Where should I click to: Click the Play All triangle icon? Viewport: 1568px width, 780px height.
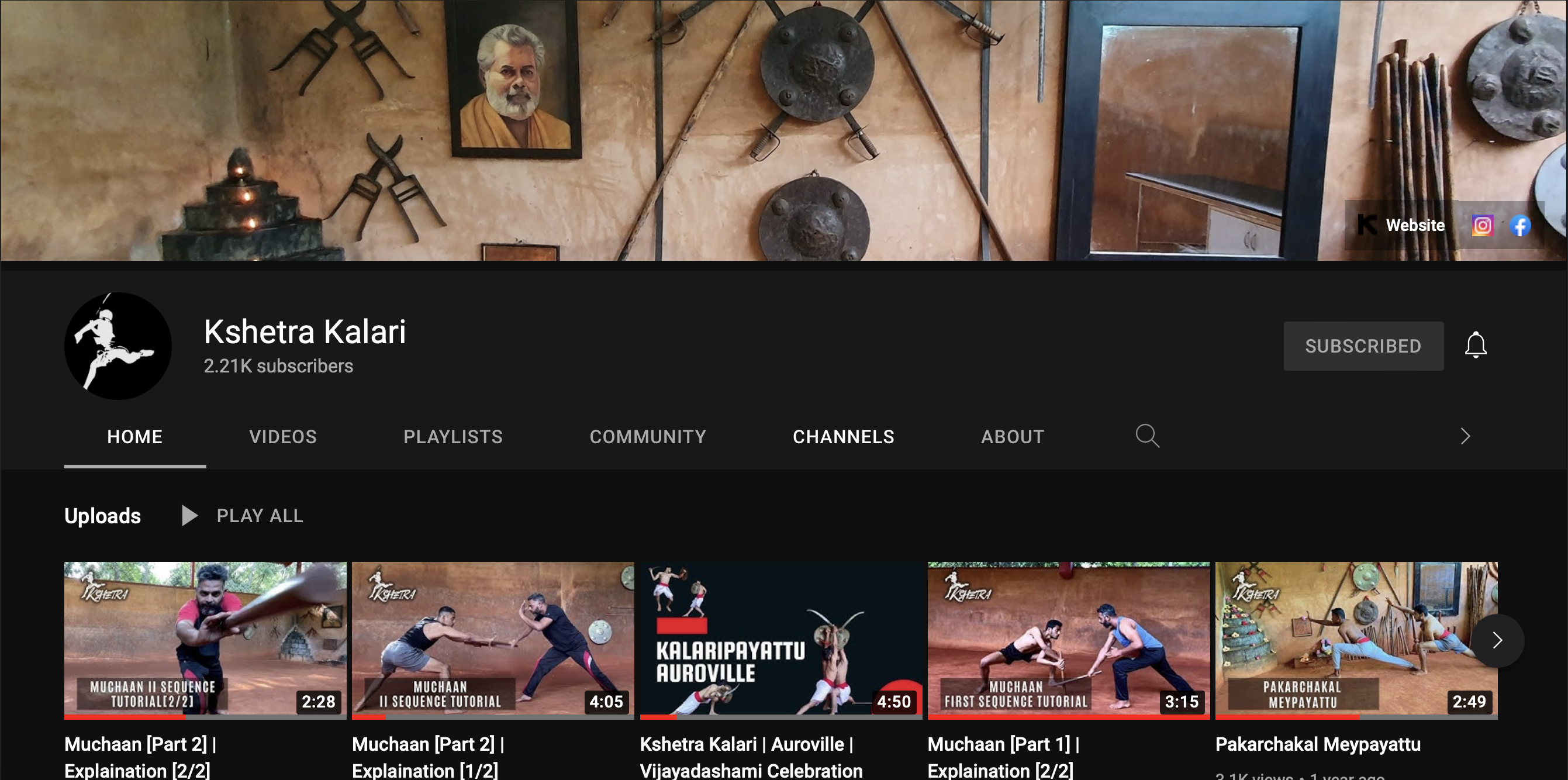(189, 516)
